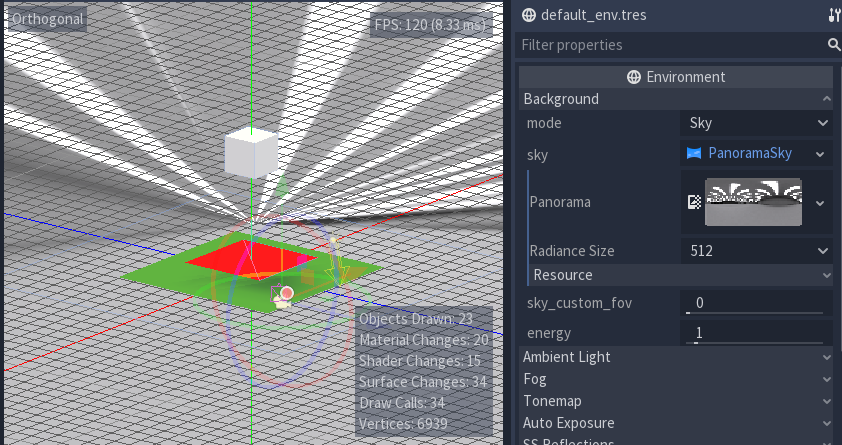Click the PanoramaSky resource icon
The image size is (842, 445).
[694, 154]
